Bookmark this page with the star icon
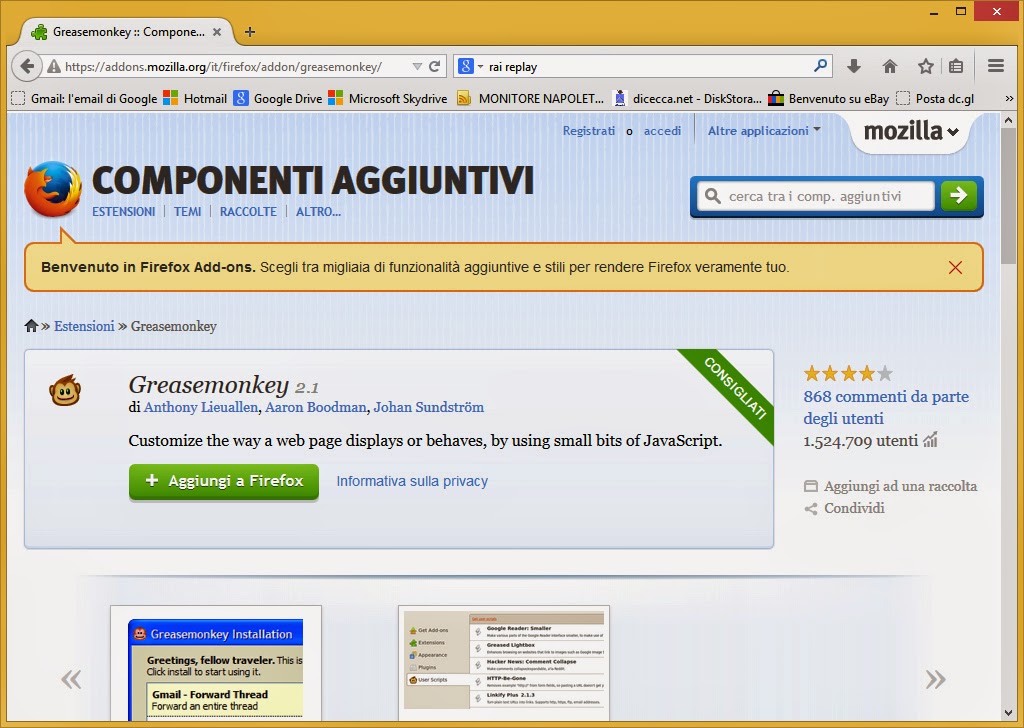 (925, 66)
